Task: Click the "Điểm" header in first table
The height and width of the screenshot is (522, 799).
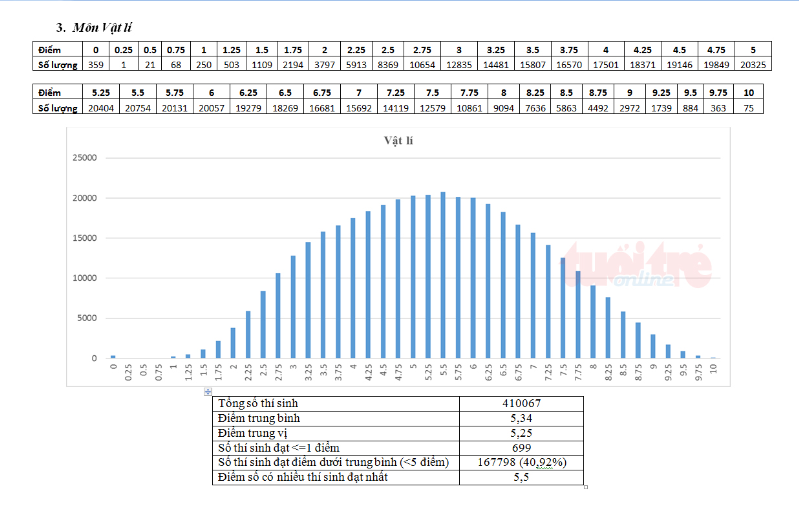Action: click(x=49, y=49)
